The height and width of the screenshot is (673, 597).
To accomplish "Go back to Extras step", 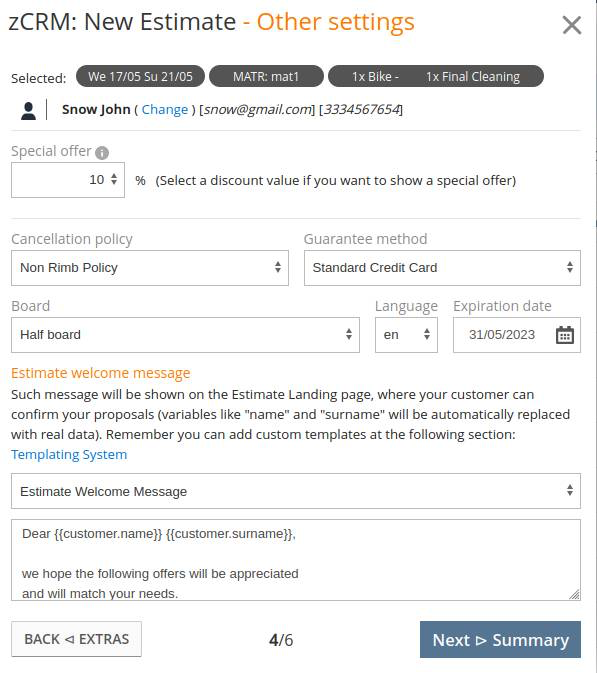I will click(76, 639).
